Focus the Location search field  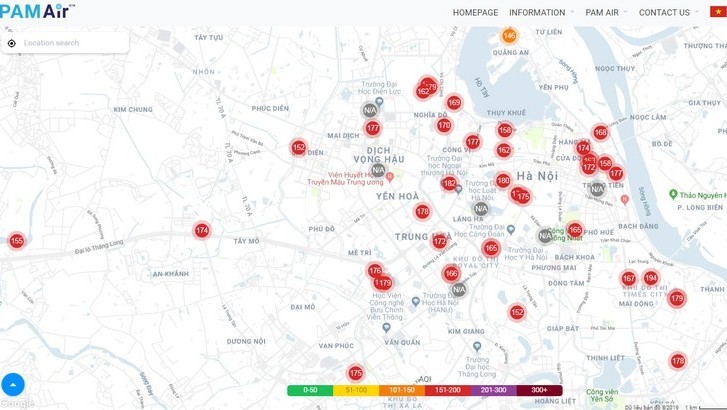(72, 43)
